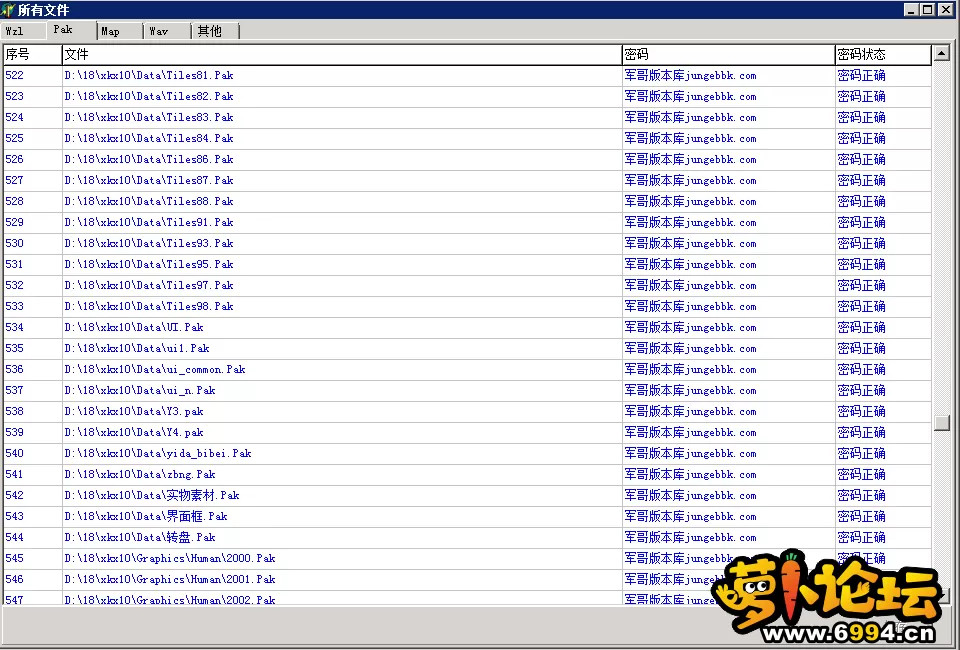Image resolution: width=960 pixels, height=650 pixels.
Task: Click the scrollbar up arrow
Action: 942,54
